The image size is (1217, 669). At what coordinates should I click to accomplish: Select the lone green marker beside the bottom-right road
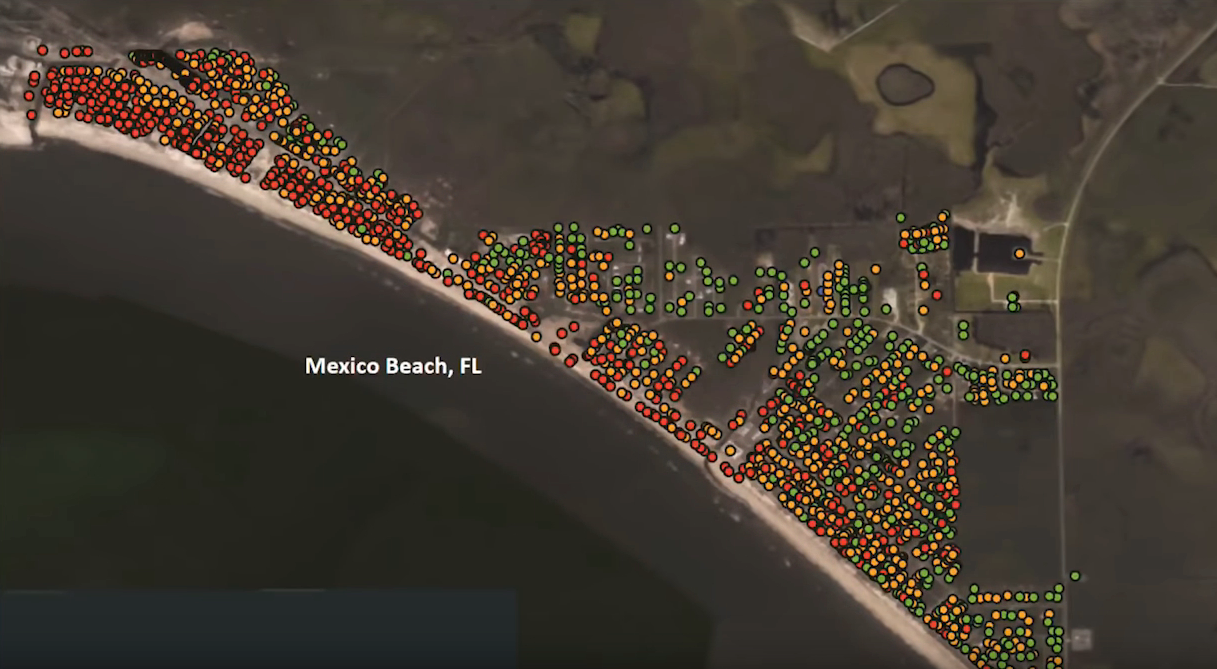tap(1075, 576)
